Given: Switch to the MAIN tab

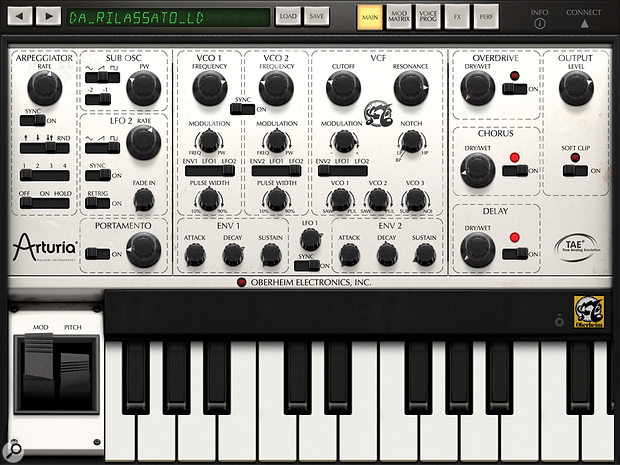Looking at the screenshot, I should coord(370,17).
